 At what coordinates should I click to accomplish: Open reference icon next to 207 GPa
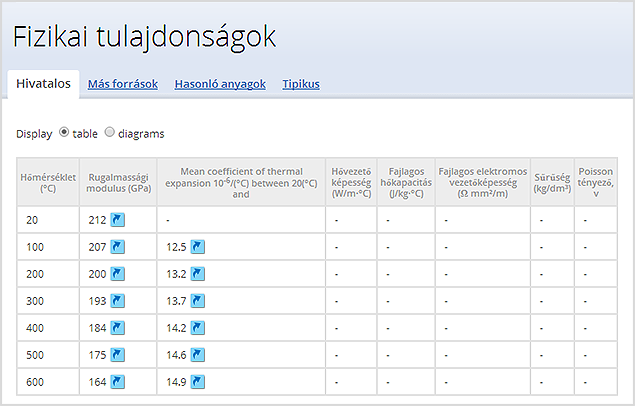[118, 247]
